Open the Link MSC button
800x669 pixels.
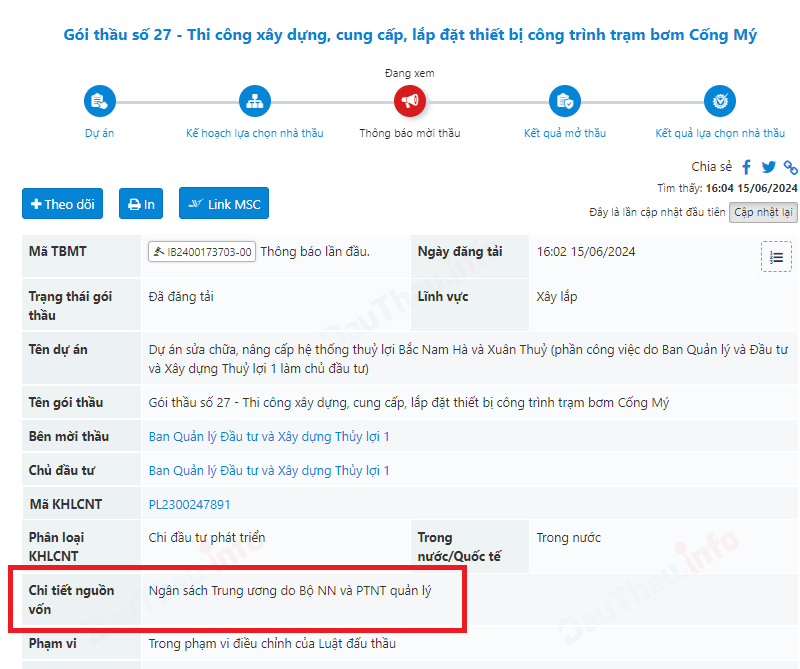click(x=223, y=203)
